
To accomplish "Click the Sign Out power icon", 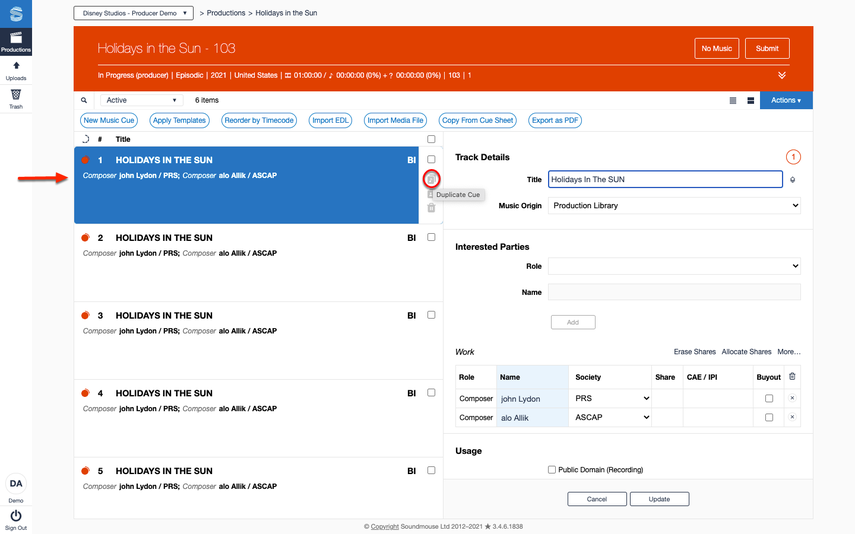I will (16, 515).
